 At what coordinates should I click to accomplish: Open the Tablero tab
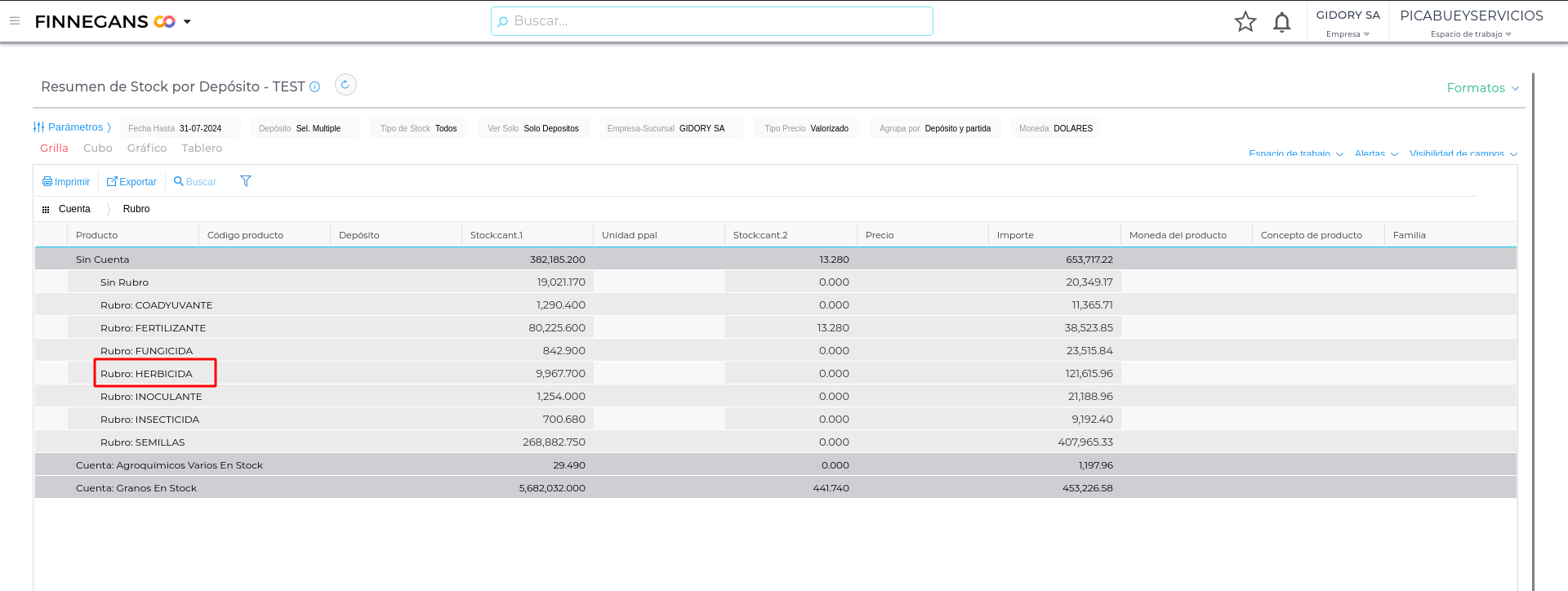(202, 149)
